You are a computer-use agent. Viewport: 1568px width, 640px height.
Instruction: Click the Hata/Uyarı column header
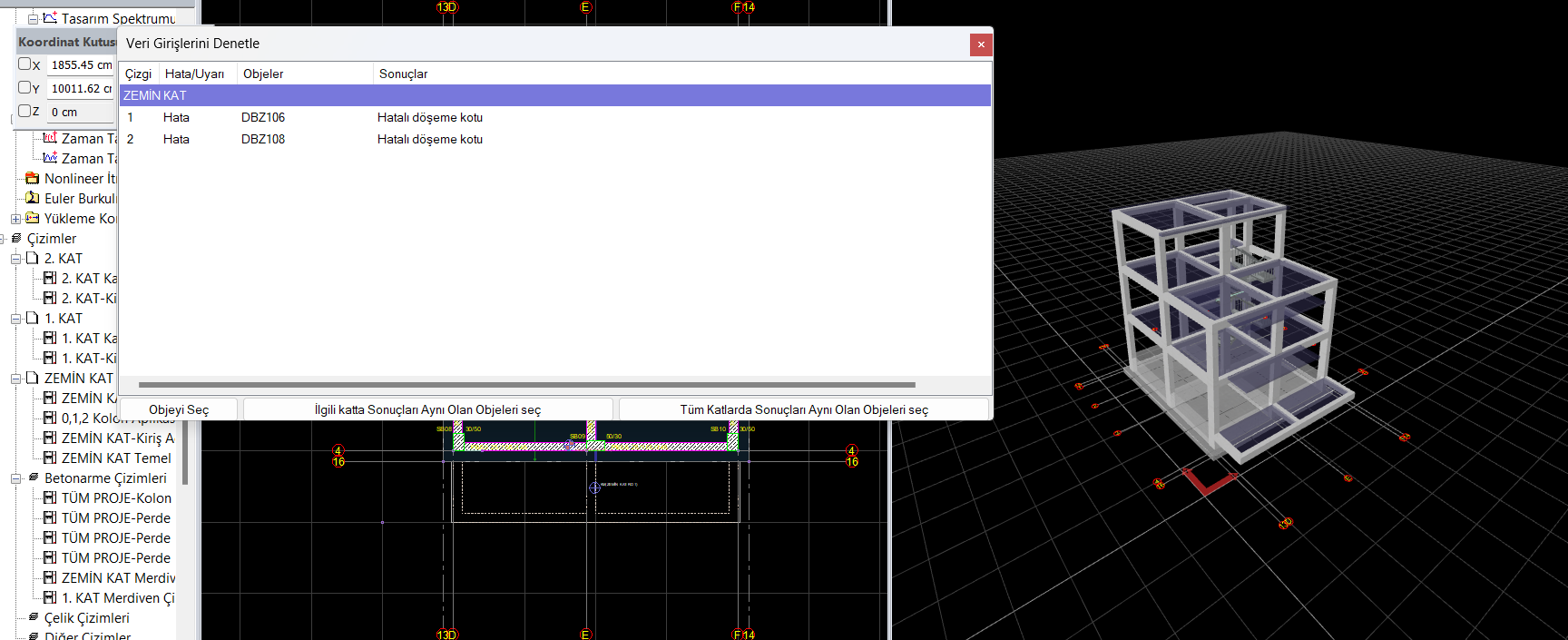coord(198,74)
